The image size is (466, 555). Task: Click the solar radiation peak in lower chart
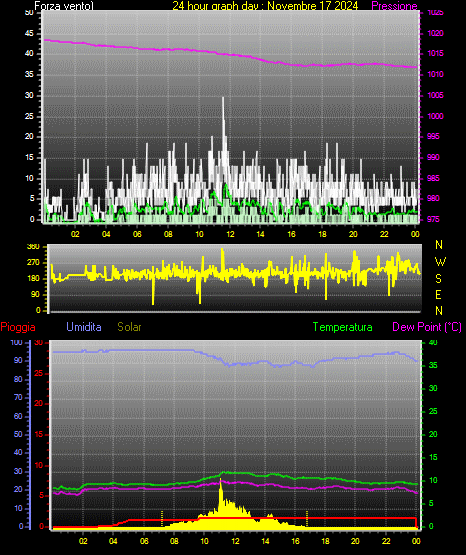220,480
